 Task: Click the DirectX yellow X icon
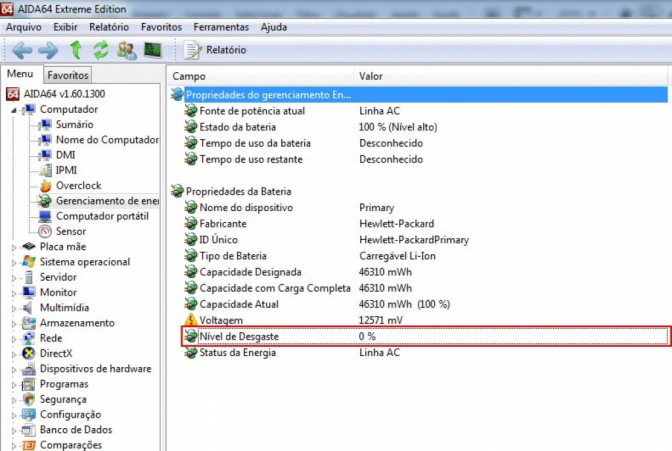point(29,353)
